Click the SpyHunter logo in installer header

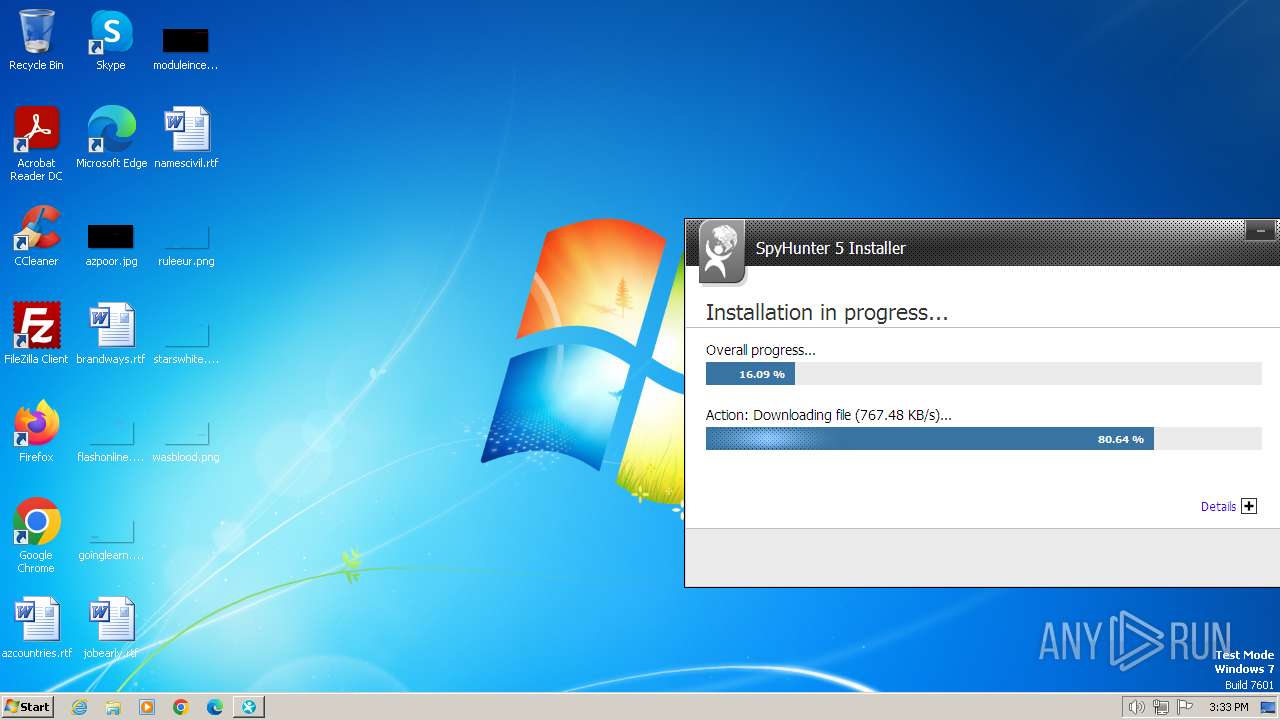(721, 251)
